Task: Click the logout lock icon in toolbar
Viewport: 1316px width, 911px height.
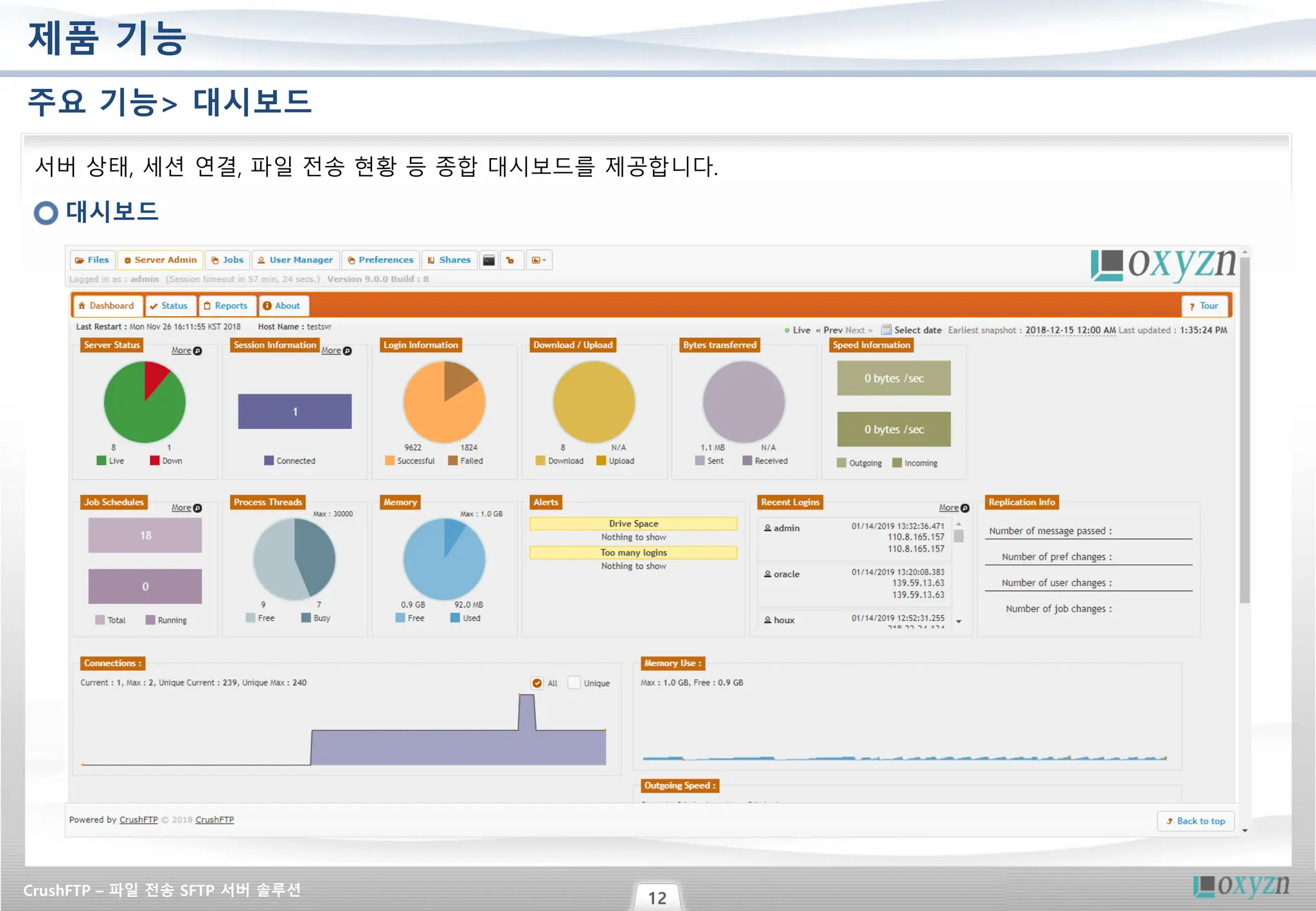Action: click(510, 260)
